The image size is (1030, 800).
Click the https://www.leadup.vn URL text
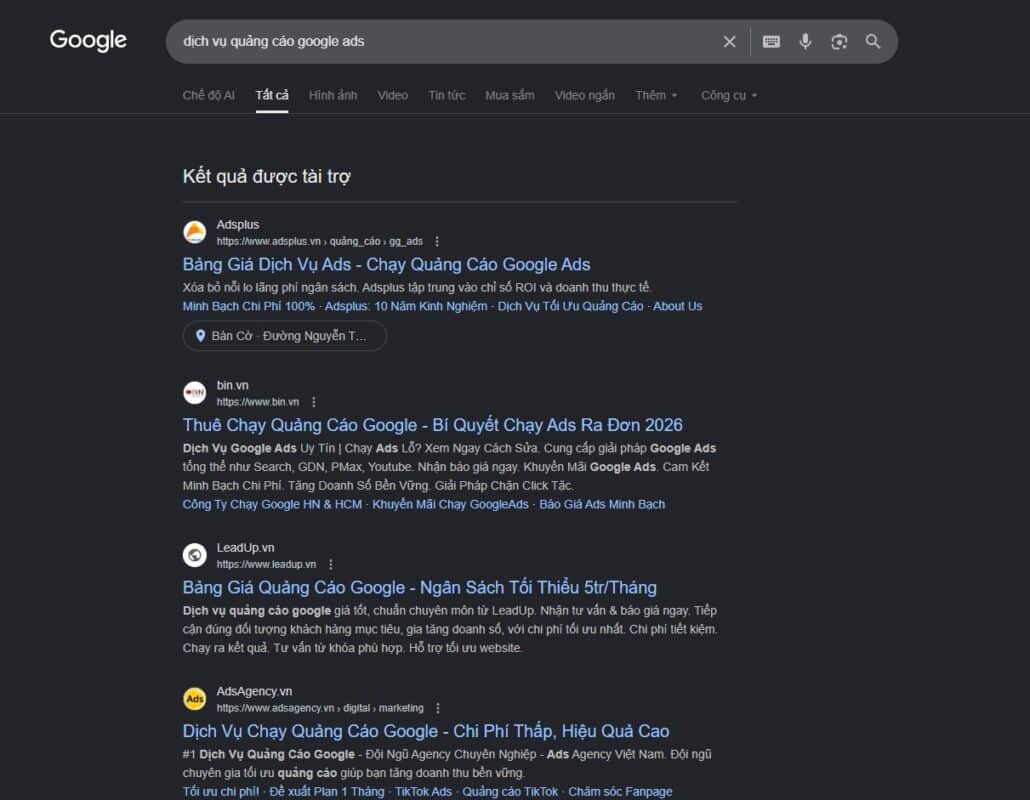tap(266, 564)
